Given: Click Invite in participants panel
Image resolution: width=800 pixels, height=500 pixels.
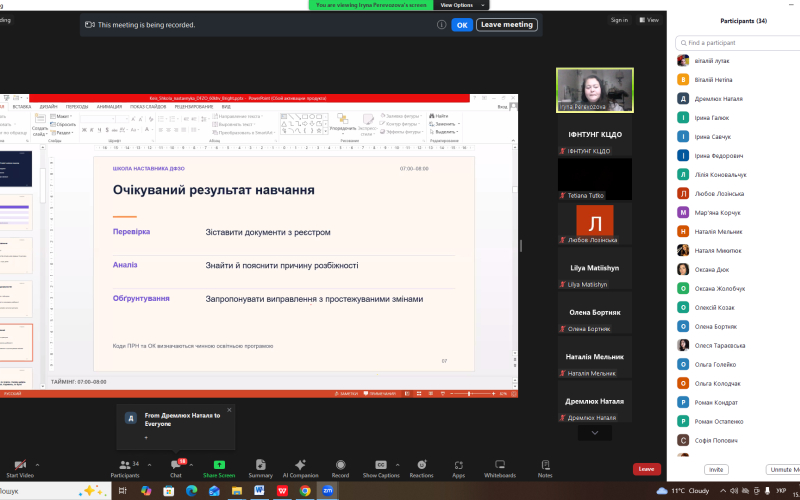Looking at the screenshot, I should click(716, 469).
